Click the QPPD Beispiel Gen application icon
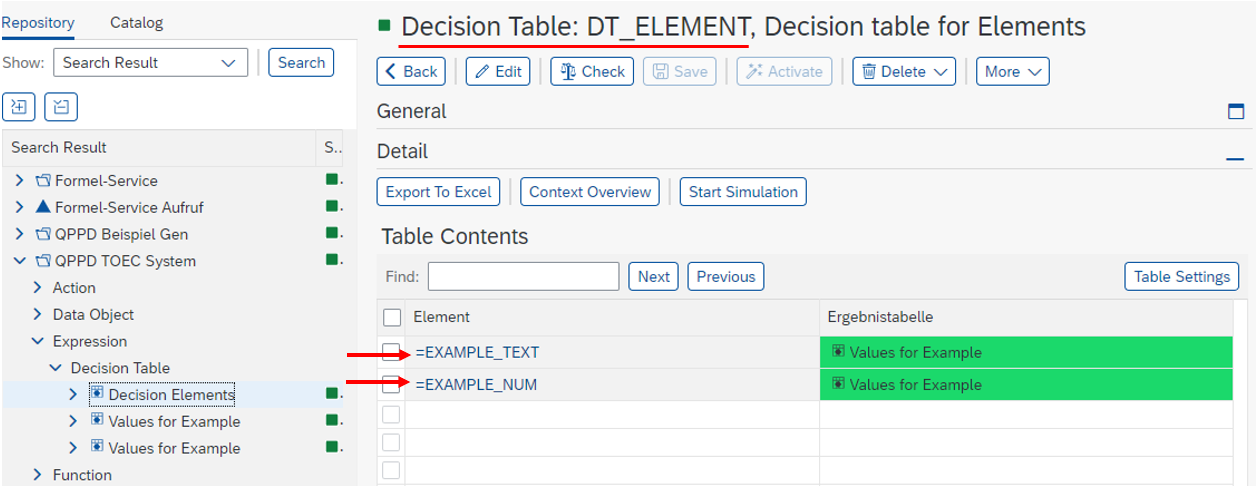This screenshot has width=1256, height=486. click(43, 234)
